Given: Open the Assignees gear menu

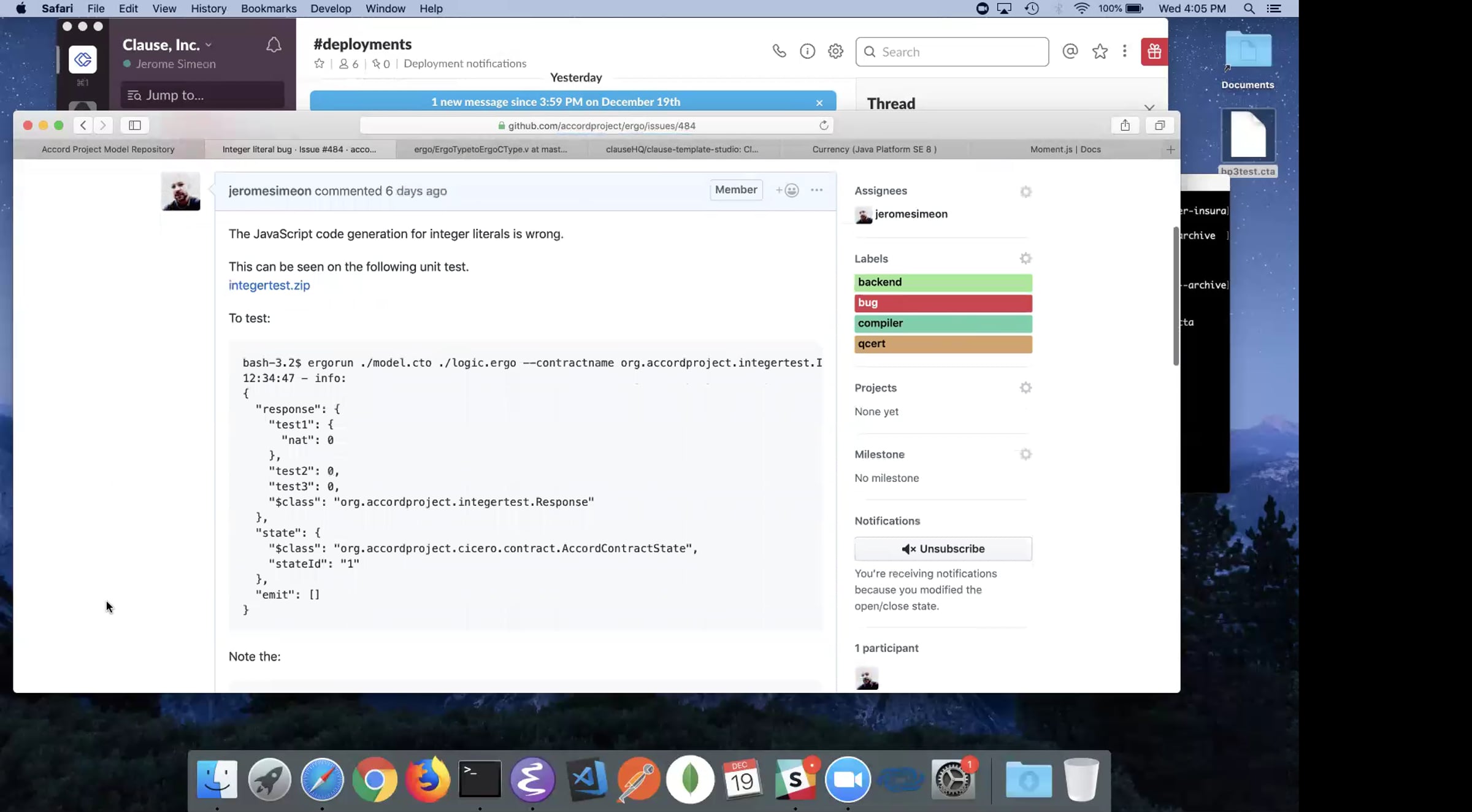Looking at the screenshot, I should tap(1025, 191).
